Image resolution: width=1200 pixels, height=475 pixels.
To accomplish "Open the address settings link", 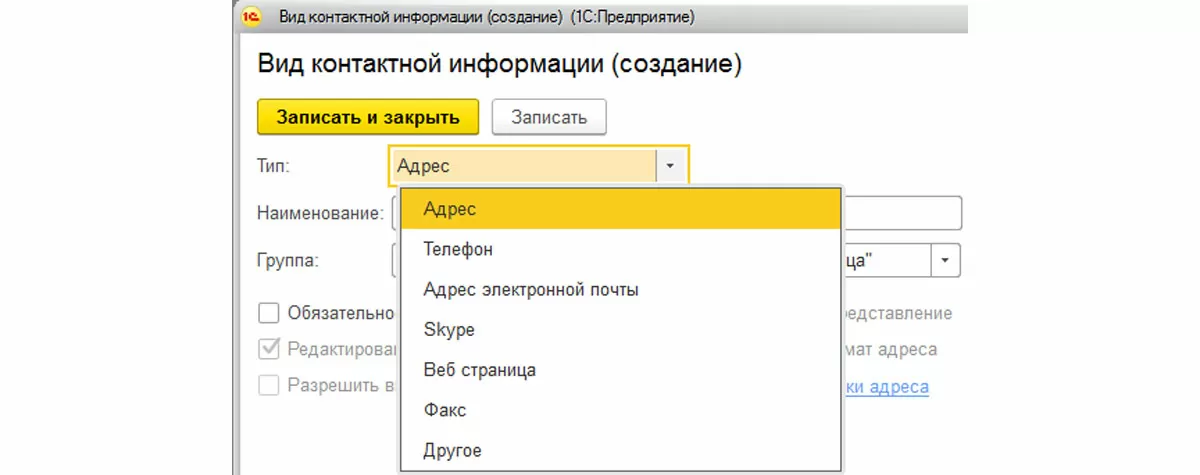I will click(886, 387).
